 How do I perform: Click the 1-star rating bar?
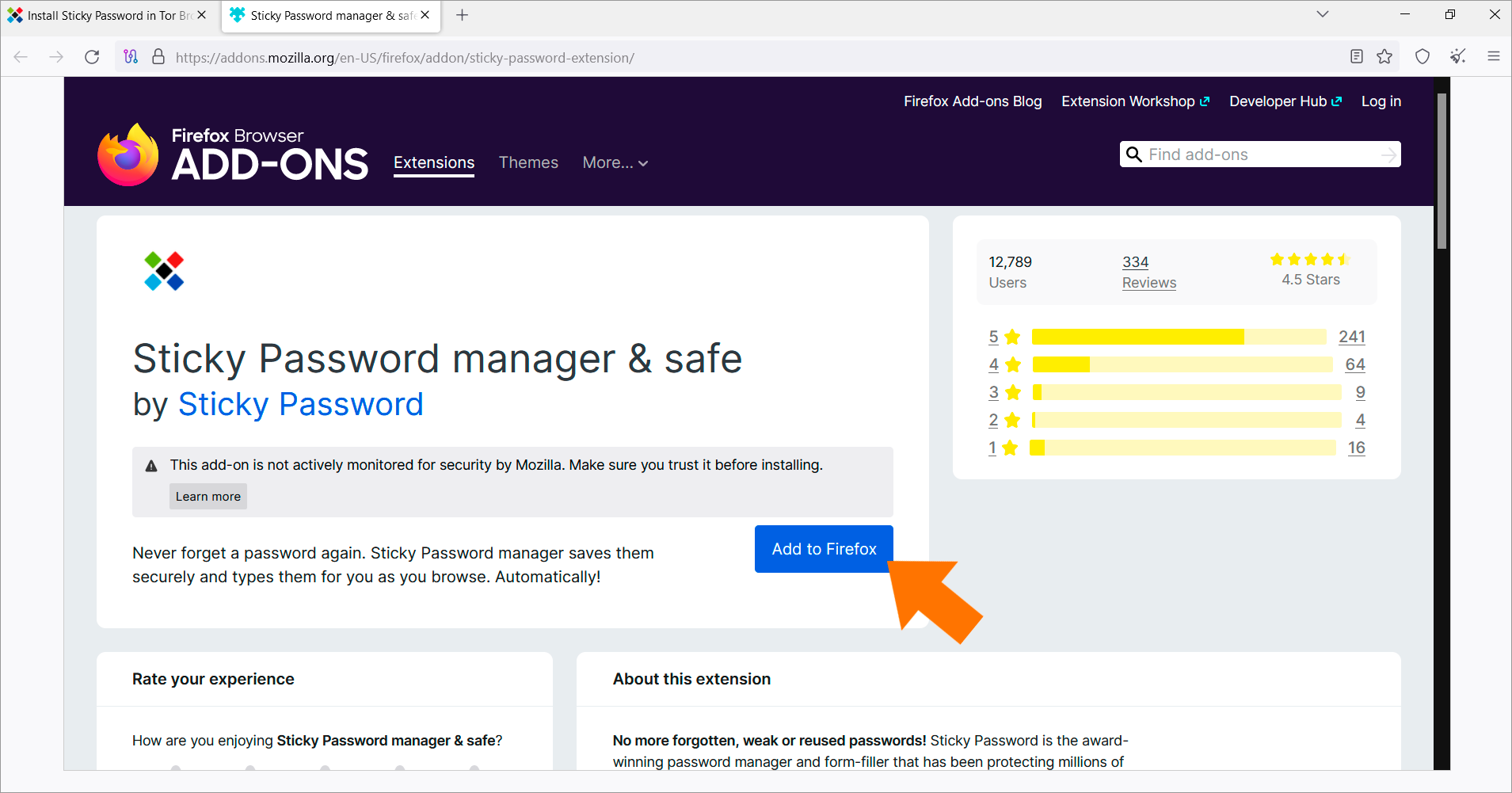click(x=1183, y=448)
